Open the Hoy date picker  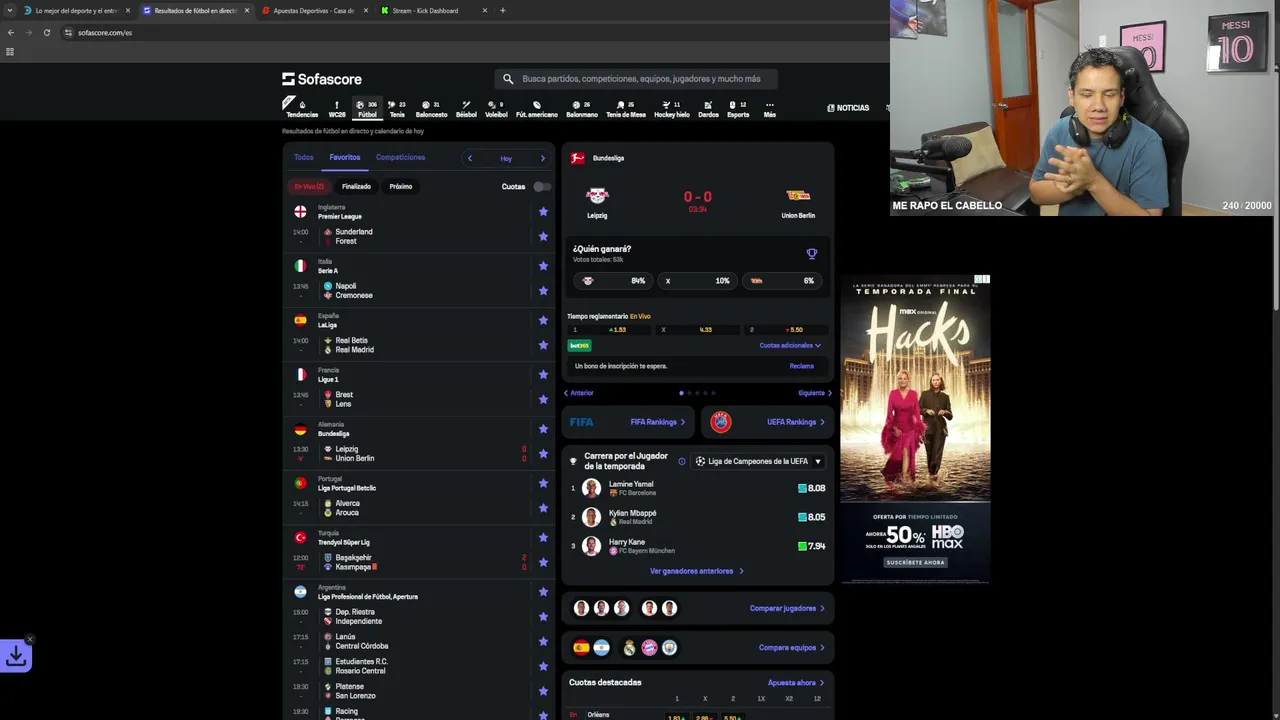(506, 158)
